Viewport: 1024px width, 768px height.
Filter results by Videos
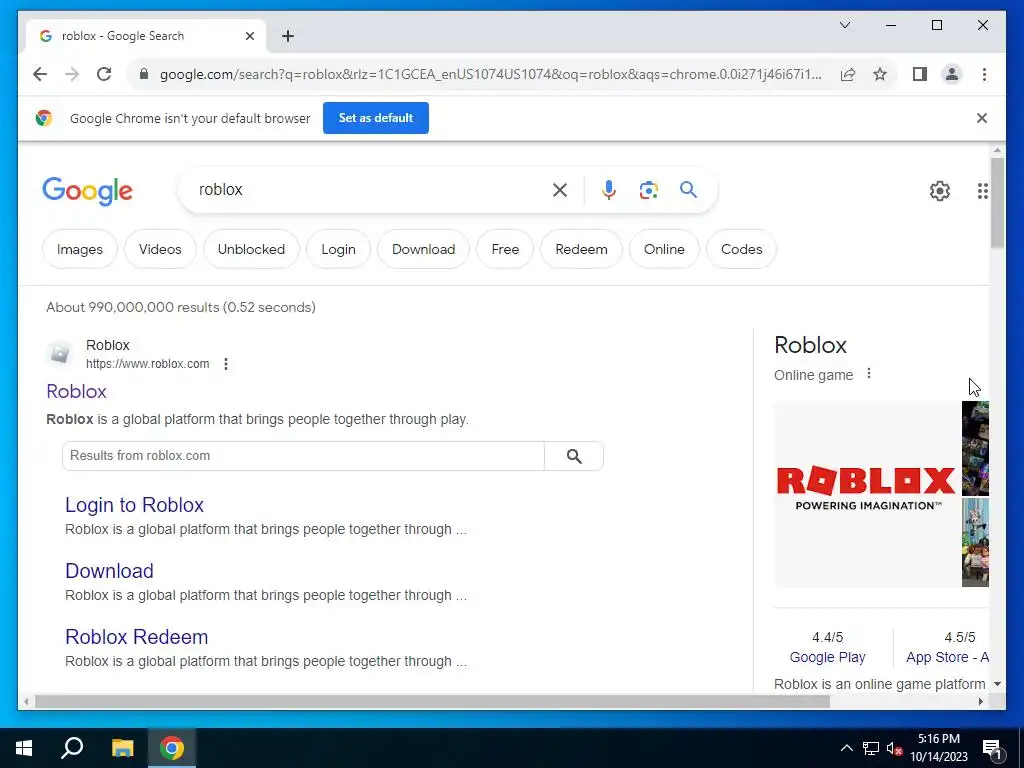point(160,249)
